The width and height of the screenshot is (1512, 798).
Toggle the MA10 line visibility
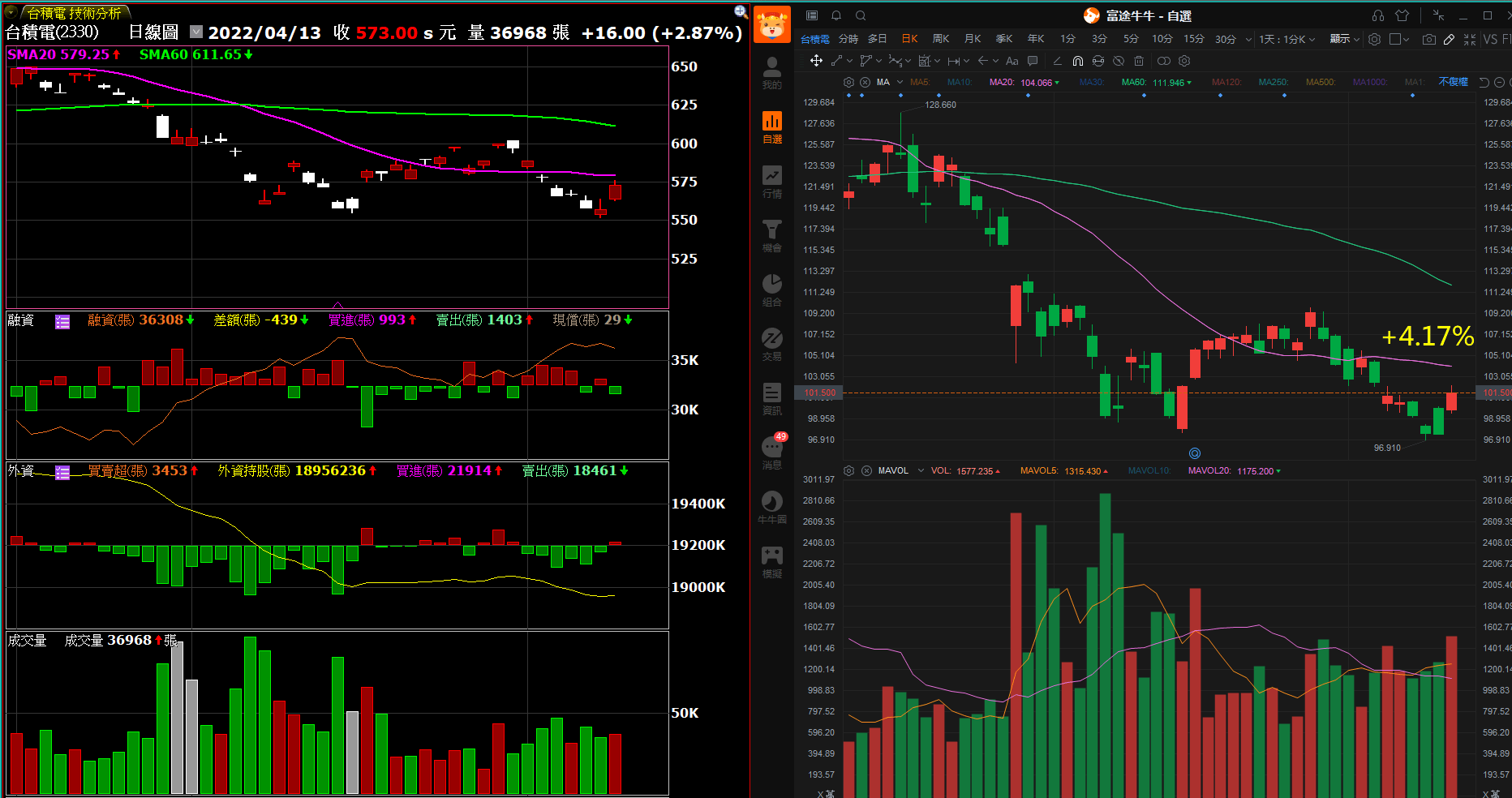[960, 82]
